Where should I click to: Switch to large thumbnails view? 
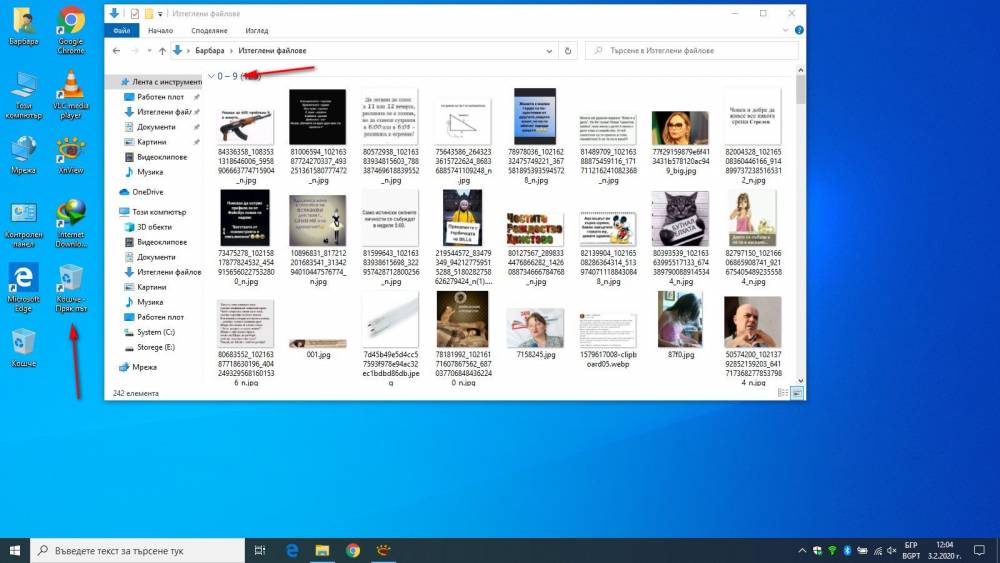click(x=797, y=393)
